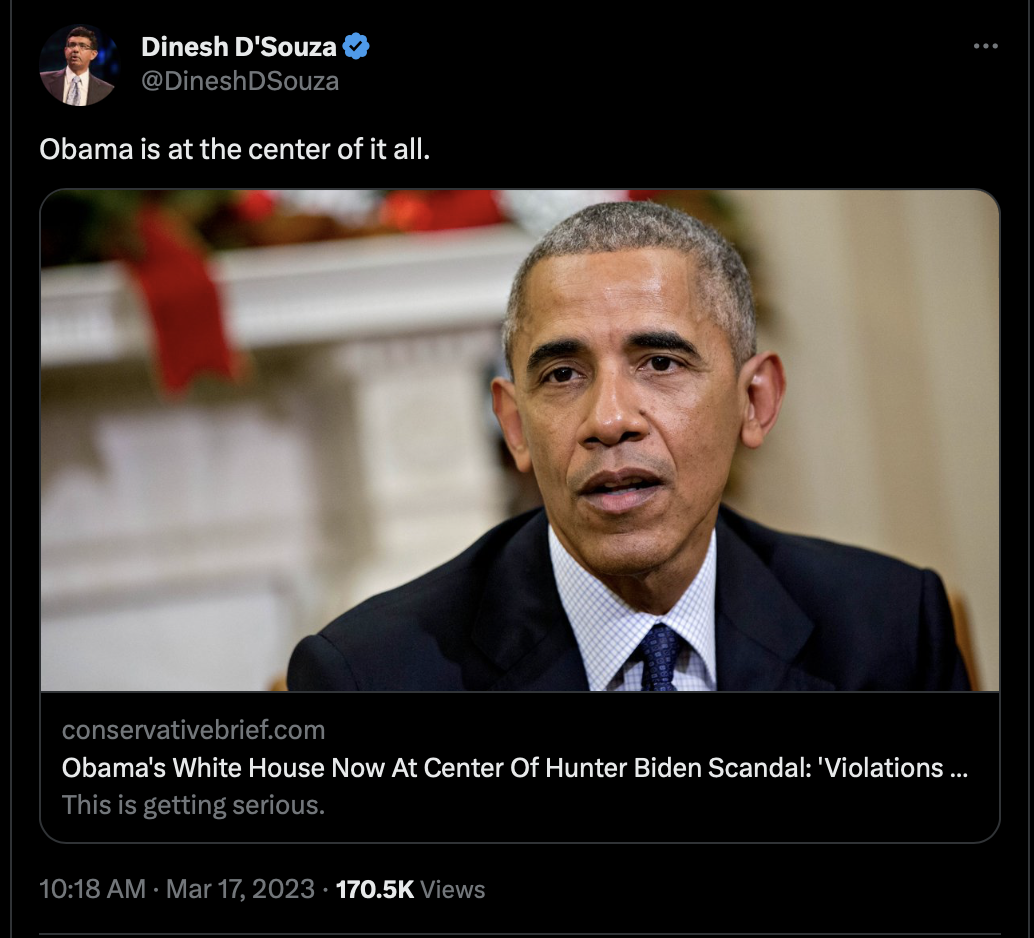Select the tweet text about Obama

[234, 149]
